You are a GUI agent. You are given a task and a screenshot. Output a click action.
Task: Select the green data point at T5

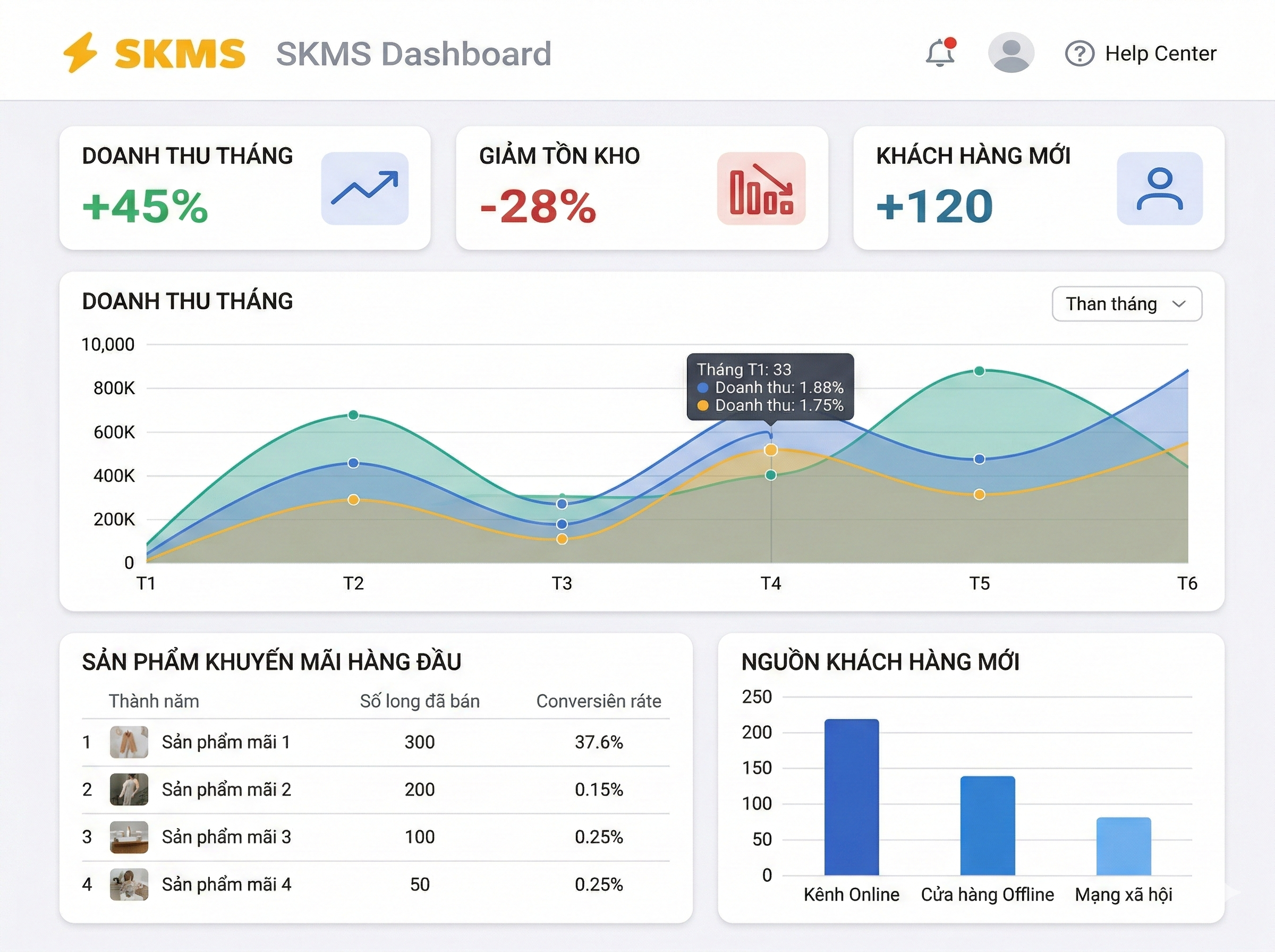coord(980,371)
